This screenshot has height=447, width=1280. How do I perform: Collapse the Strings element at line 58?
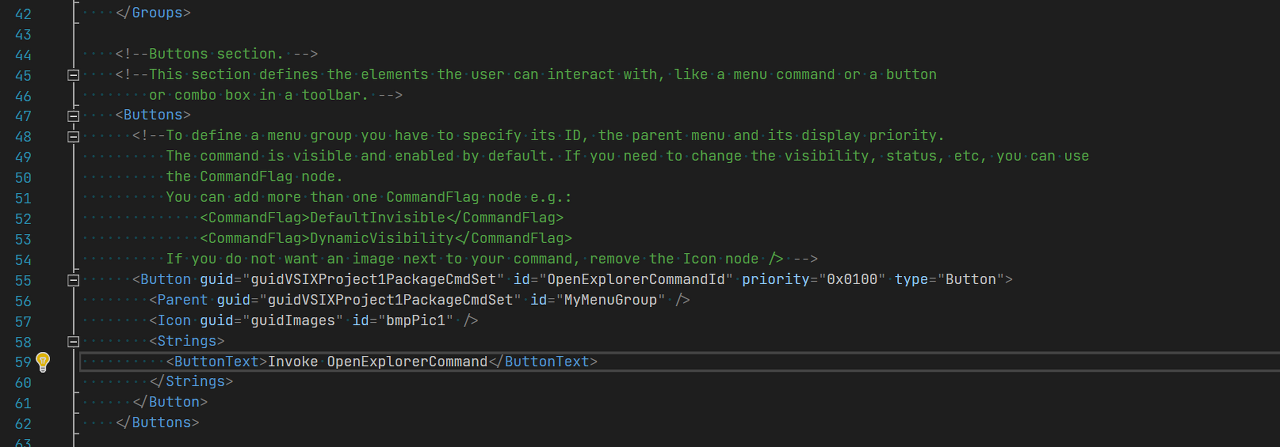(x=72, y=342)
